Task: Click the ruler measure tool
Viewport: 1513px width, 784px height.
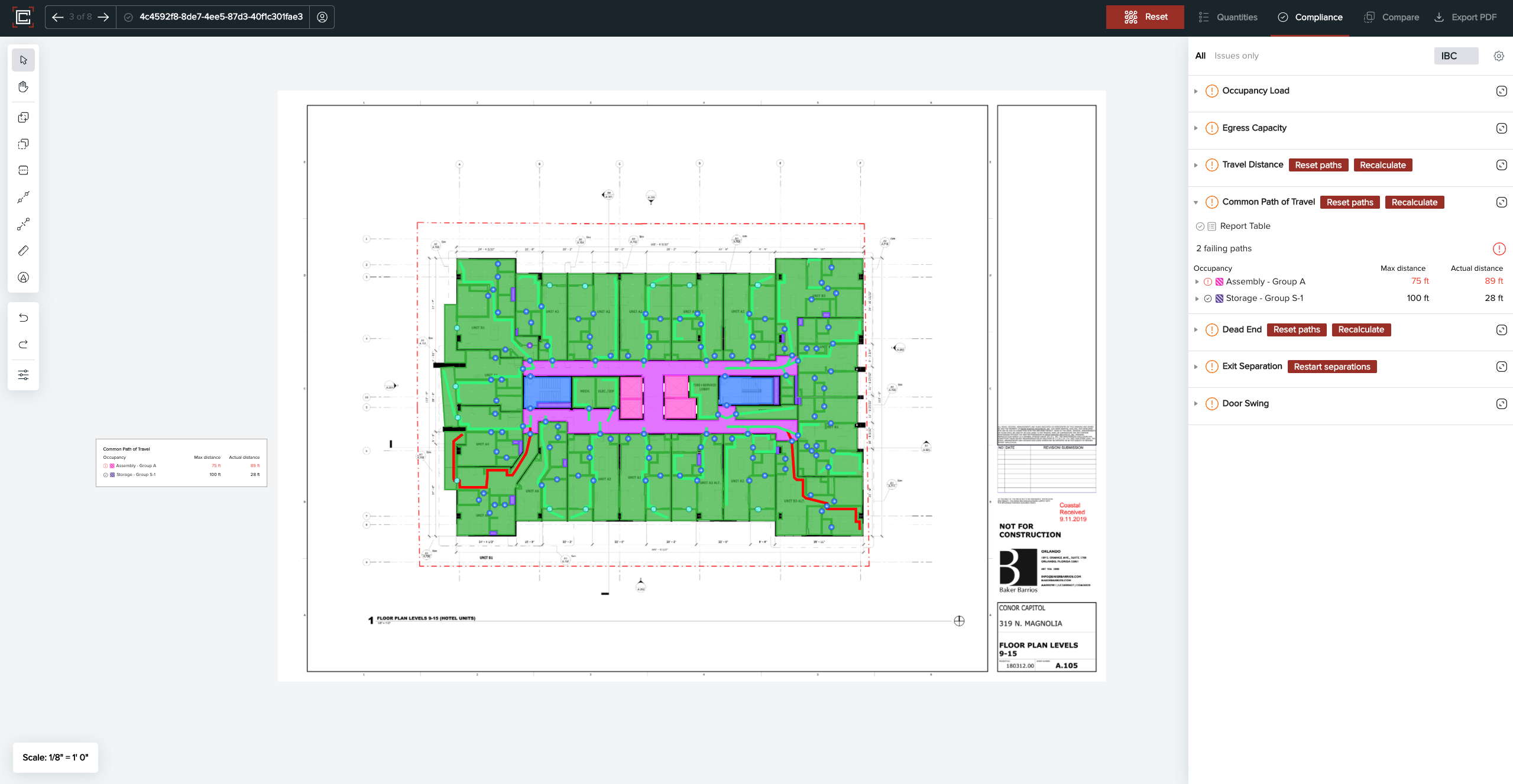Action: tap(23, 251)
